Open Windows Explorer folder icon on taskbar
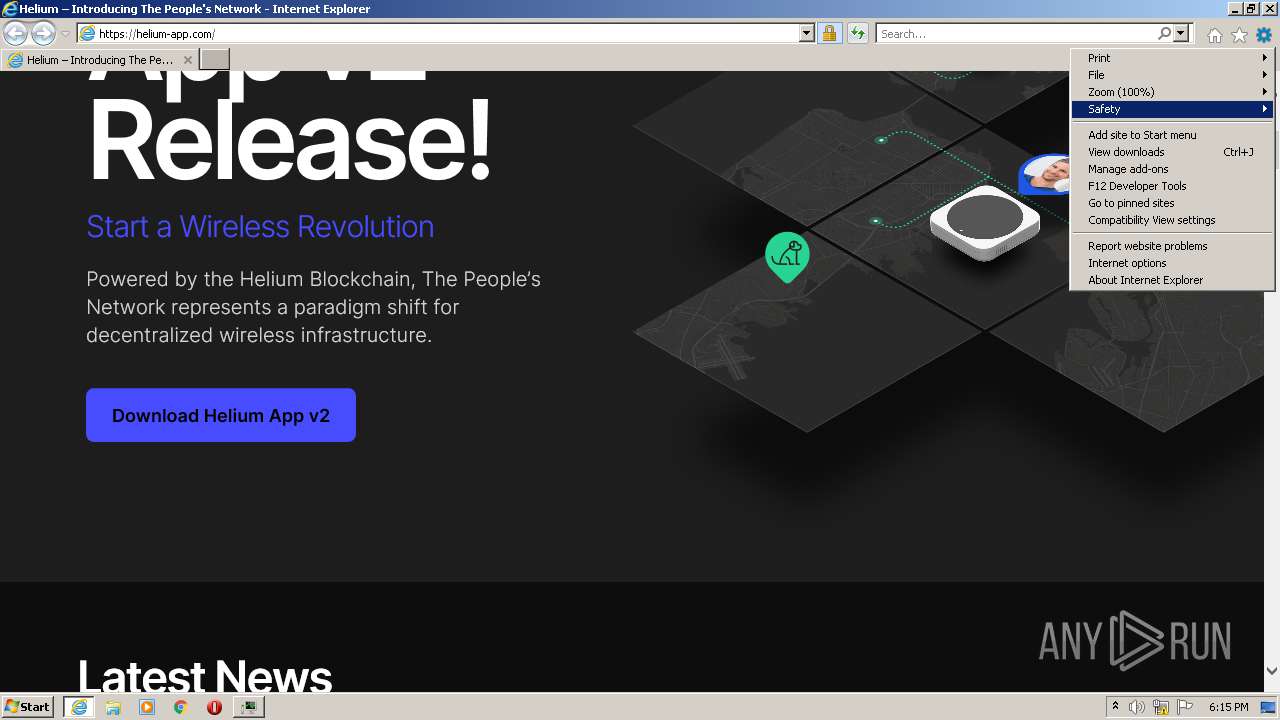1280x720 pixels. 113,707
